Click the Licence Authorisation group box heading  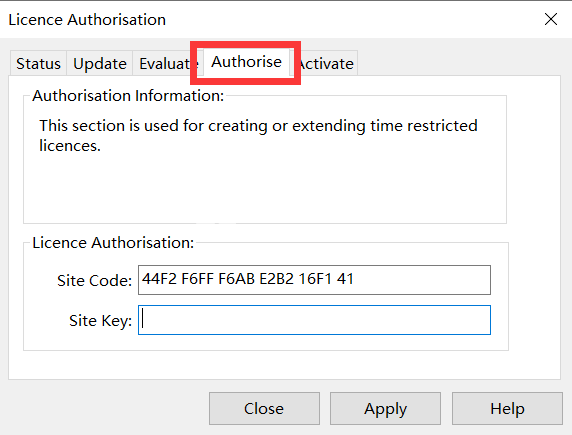(x=113, y=243)
